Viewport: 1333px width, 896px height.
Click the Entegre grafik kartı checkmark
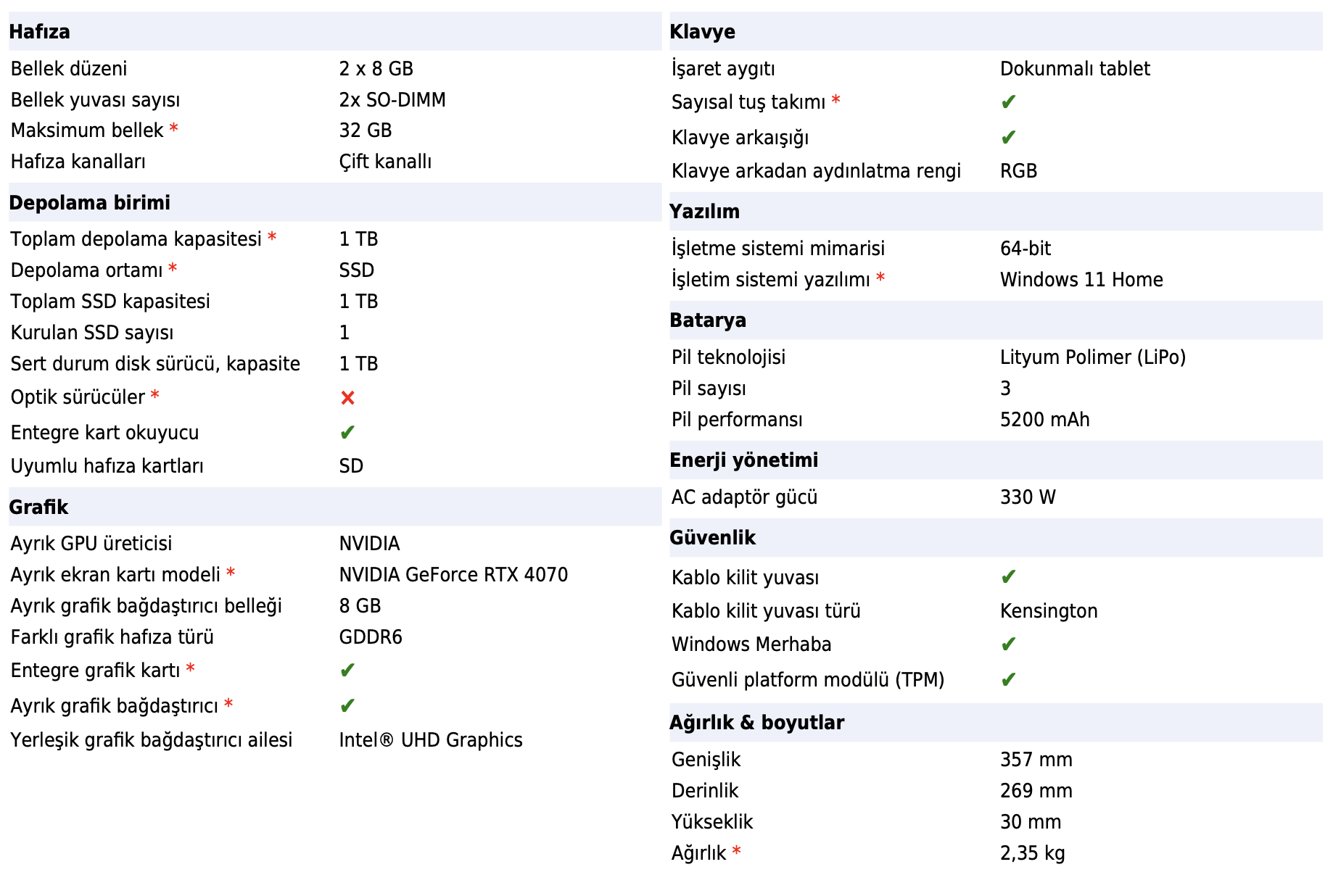coord(347,671)
